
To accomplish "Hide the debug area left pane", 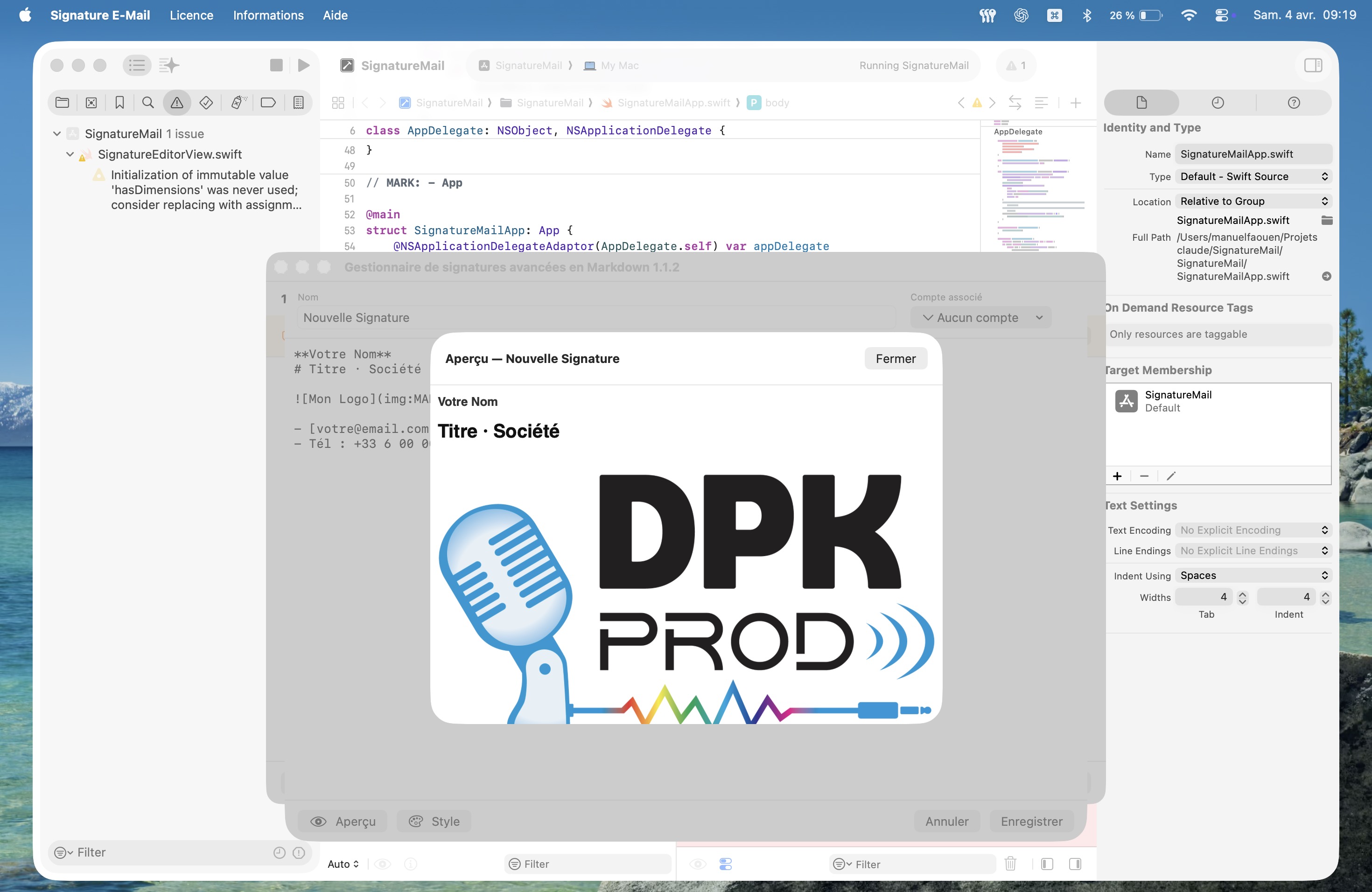I will click(1047, 864).
